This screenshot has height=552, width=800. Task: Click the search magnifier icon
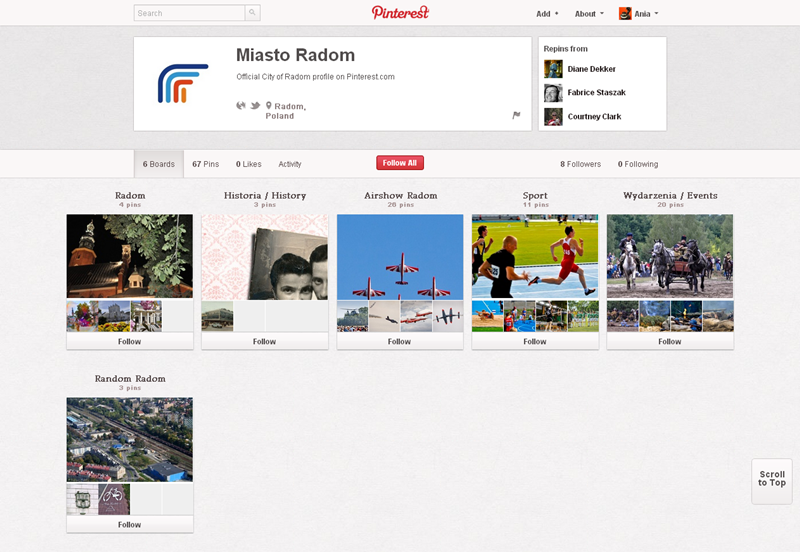pos(253,13)
